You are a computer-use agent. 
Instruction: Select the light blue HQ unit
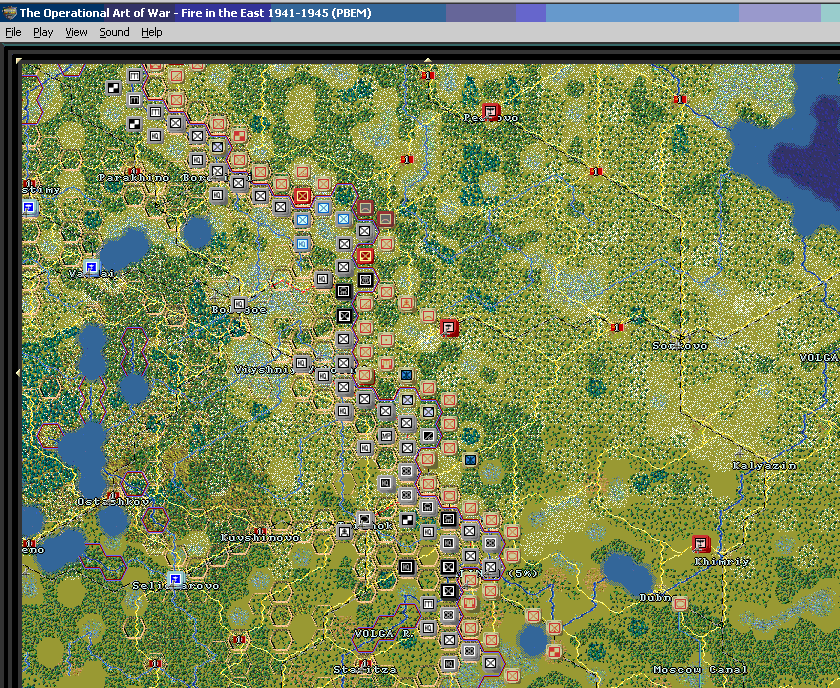coord(302,244)
